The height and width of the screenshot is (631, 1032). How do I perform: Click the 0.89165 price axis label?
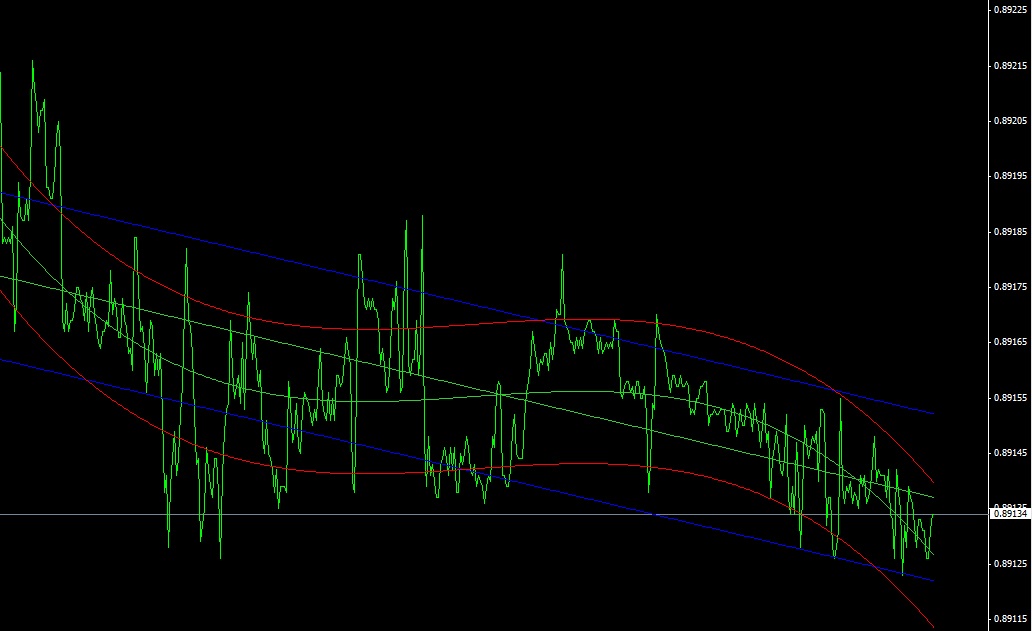click(1010, 342)
